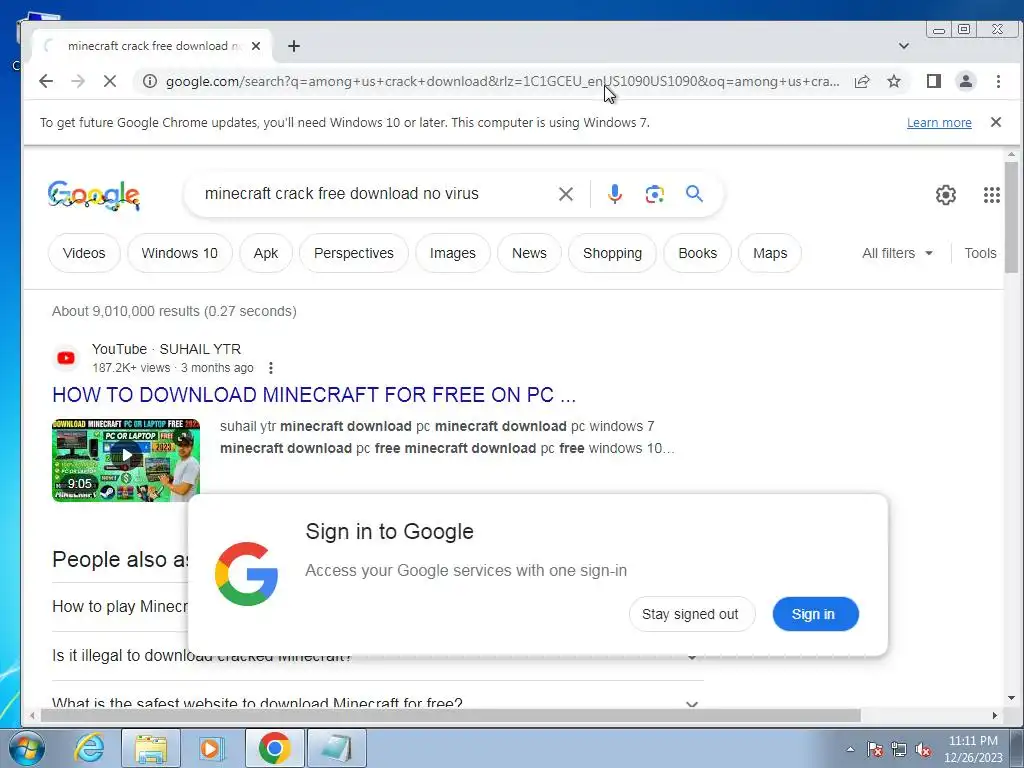Image resolution: width=1024 pixels, height=768 pixels.
Task: Open search Tools
Action: tap(980, 253)
